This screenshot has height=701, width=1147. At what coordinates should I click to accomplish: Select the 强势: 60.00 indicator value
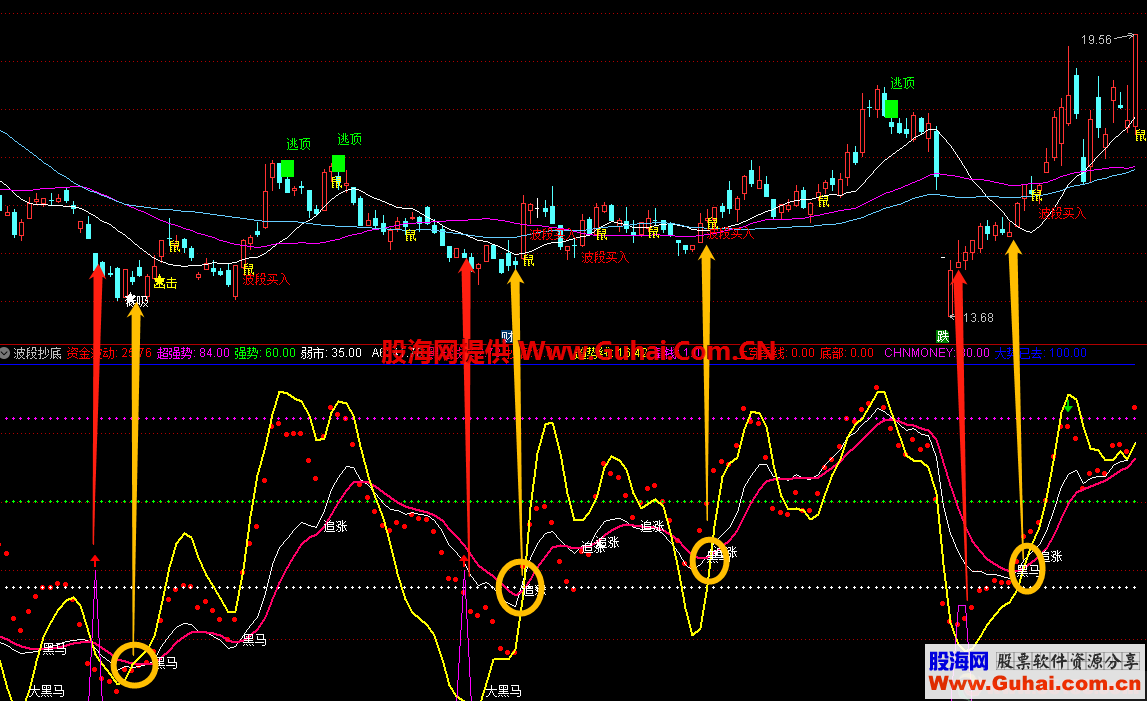[x=265, y=353]
